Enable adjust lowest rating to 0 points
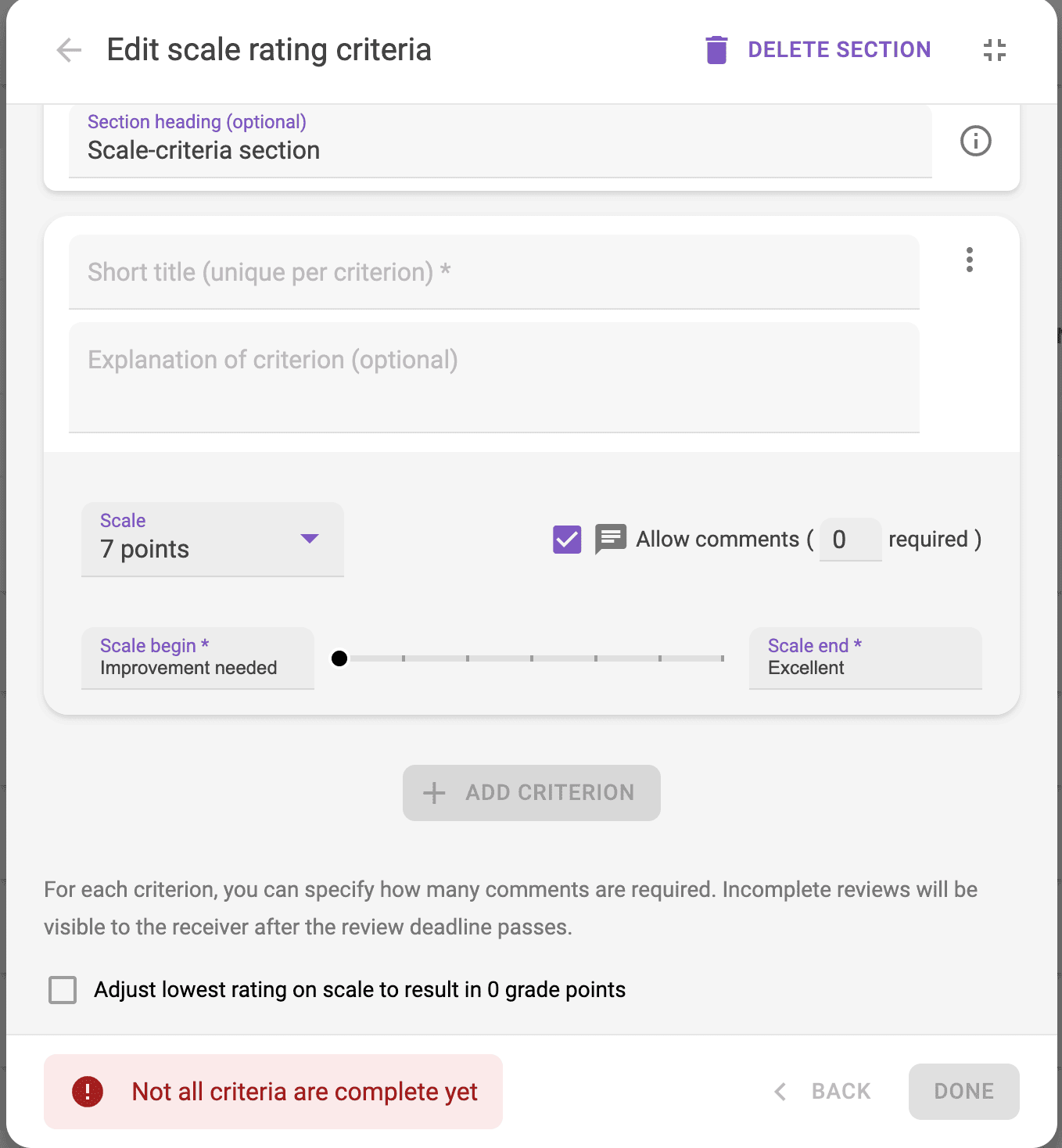 click(63, 990)
